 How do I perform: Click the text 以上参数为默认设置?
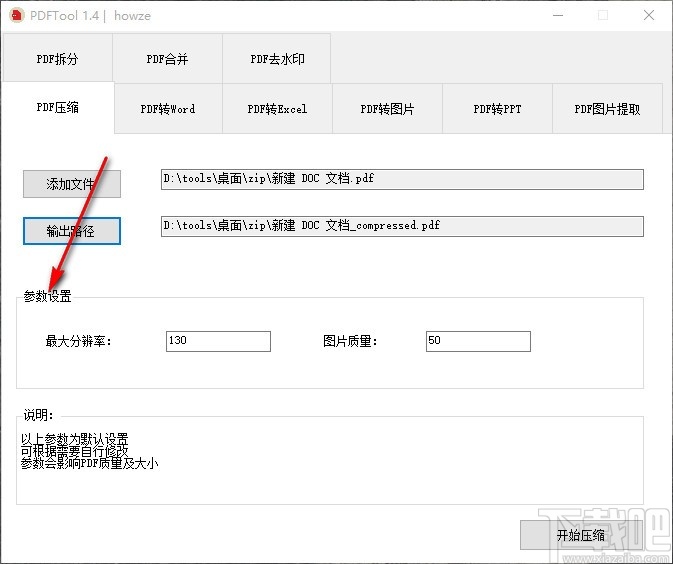(x=74, y=439)
